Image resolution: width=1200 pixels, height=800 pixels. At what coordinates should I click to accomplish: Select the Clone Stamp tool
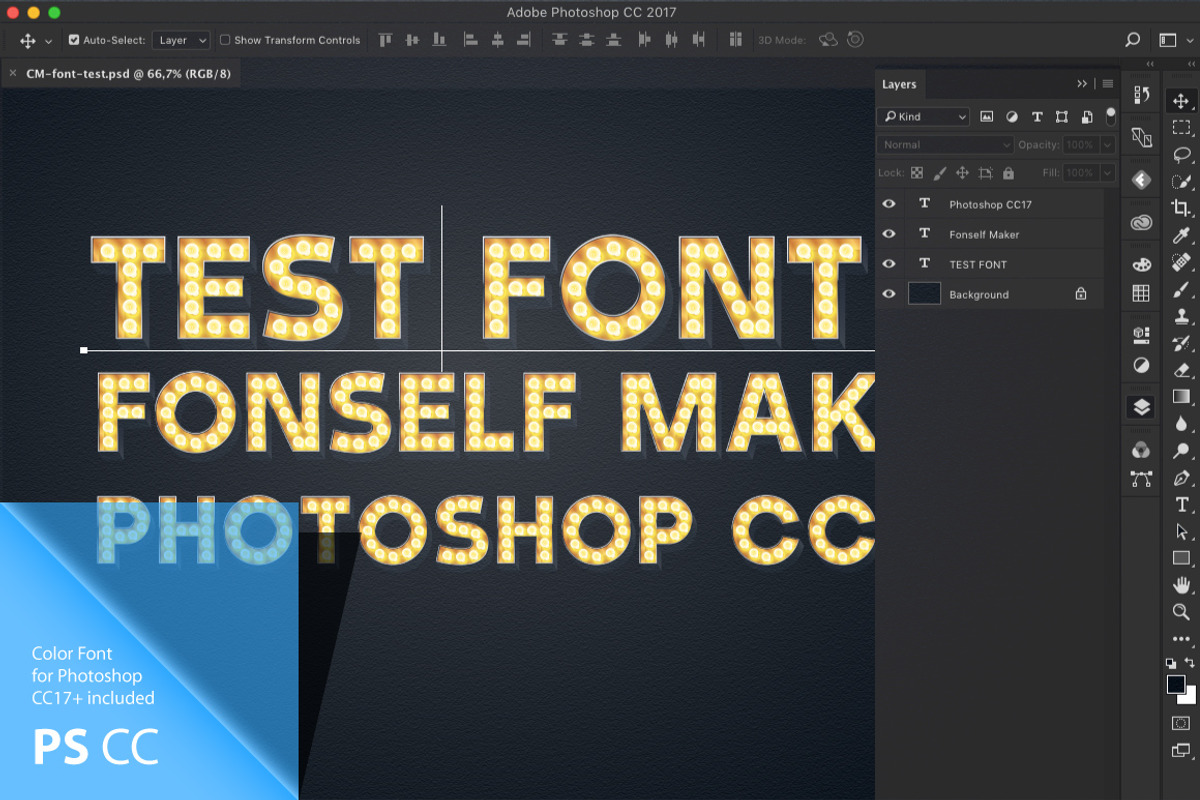[x=1181, y=316]
